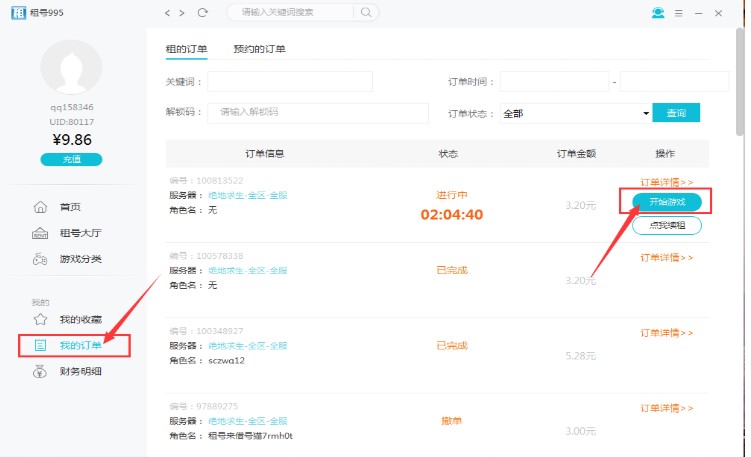Viewport: 751px width, 457px height.
Task: Click the back navigation arrow
Action: coord(167,13)
